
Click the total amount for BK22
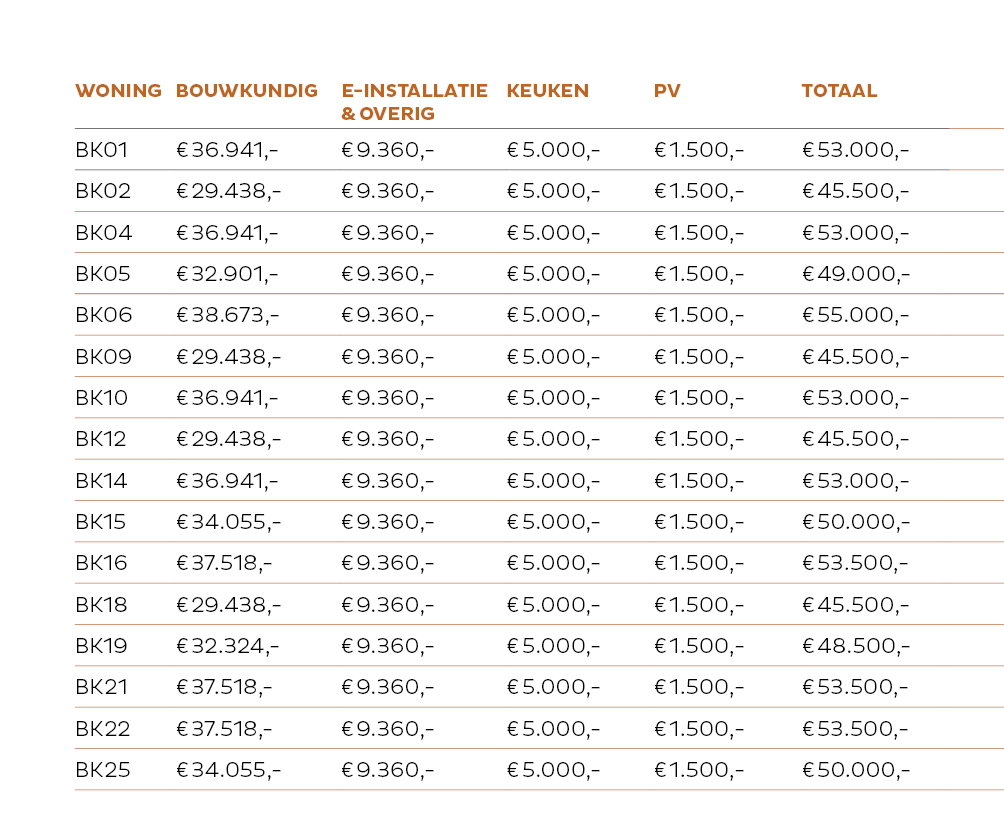tap(855, 729)
